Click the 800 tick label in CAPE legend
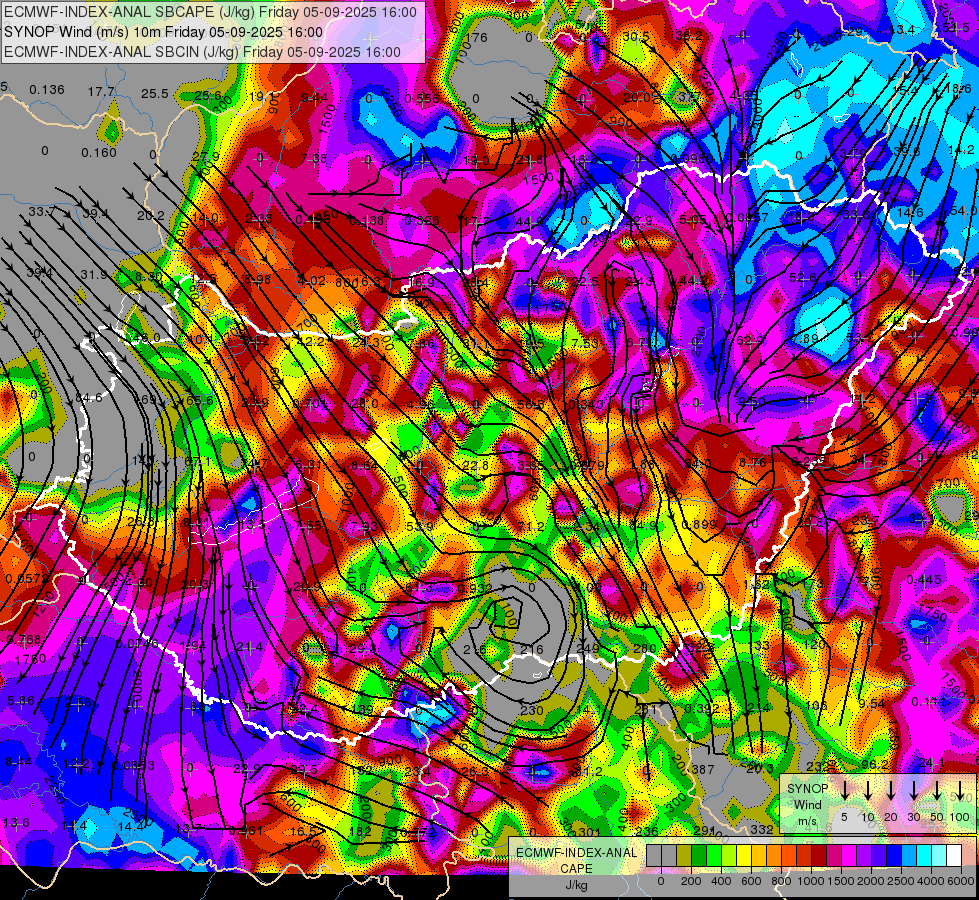979x900 pixels. point(781,881)
